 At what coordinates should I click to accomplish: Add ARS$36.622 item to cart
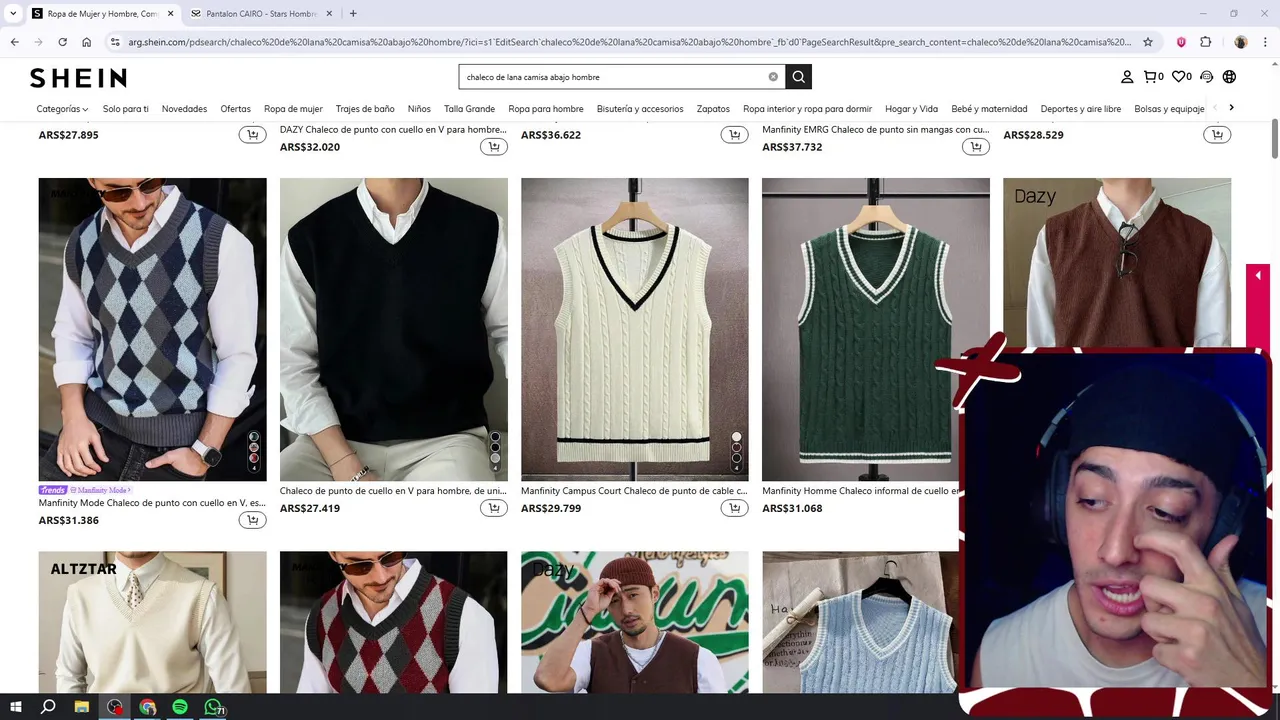[x=735, y=135]
